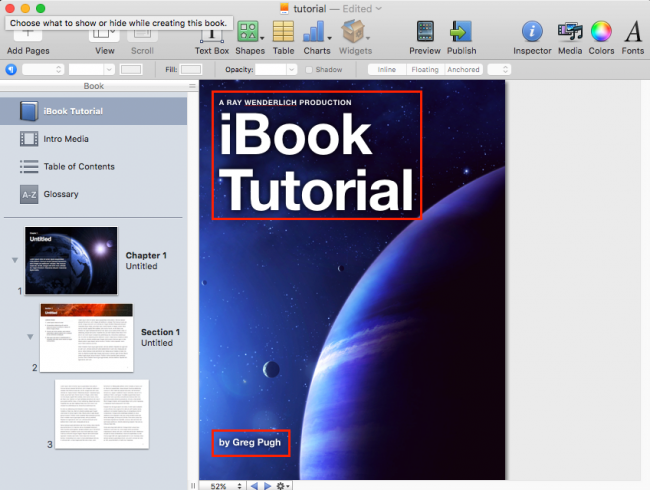Open the tutorial title dropdown arrow
650x490 pixels.
(x=378, y=8)
